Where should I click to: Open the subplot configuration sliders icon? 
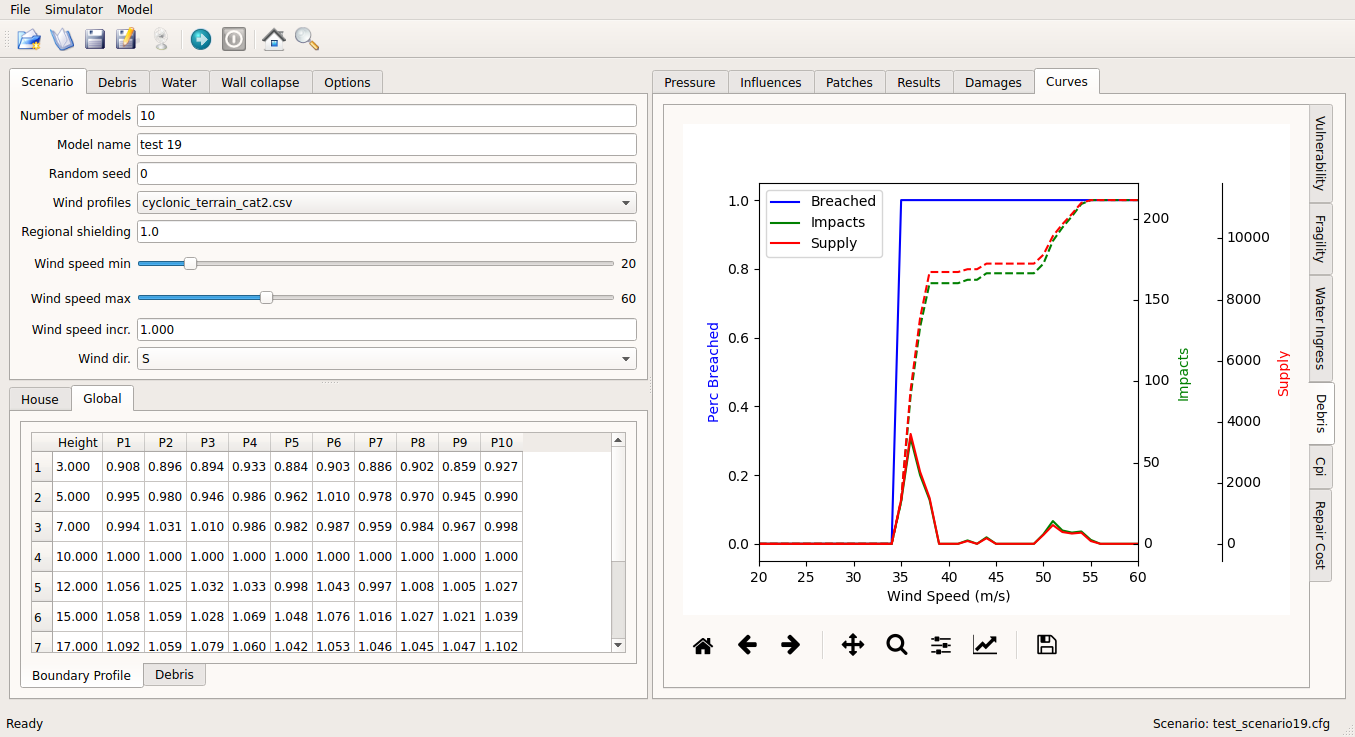click(x=941, y=645)
